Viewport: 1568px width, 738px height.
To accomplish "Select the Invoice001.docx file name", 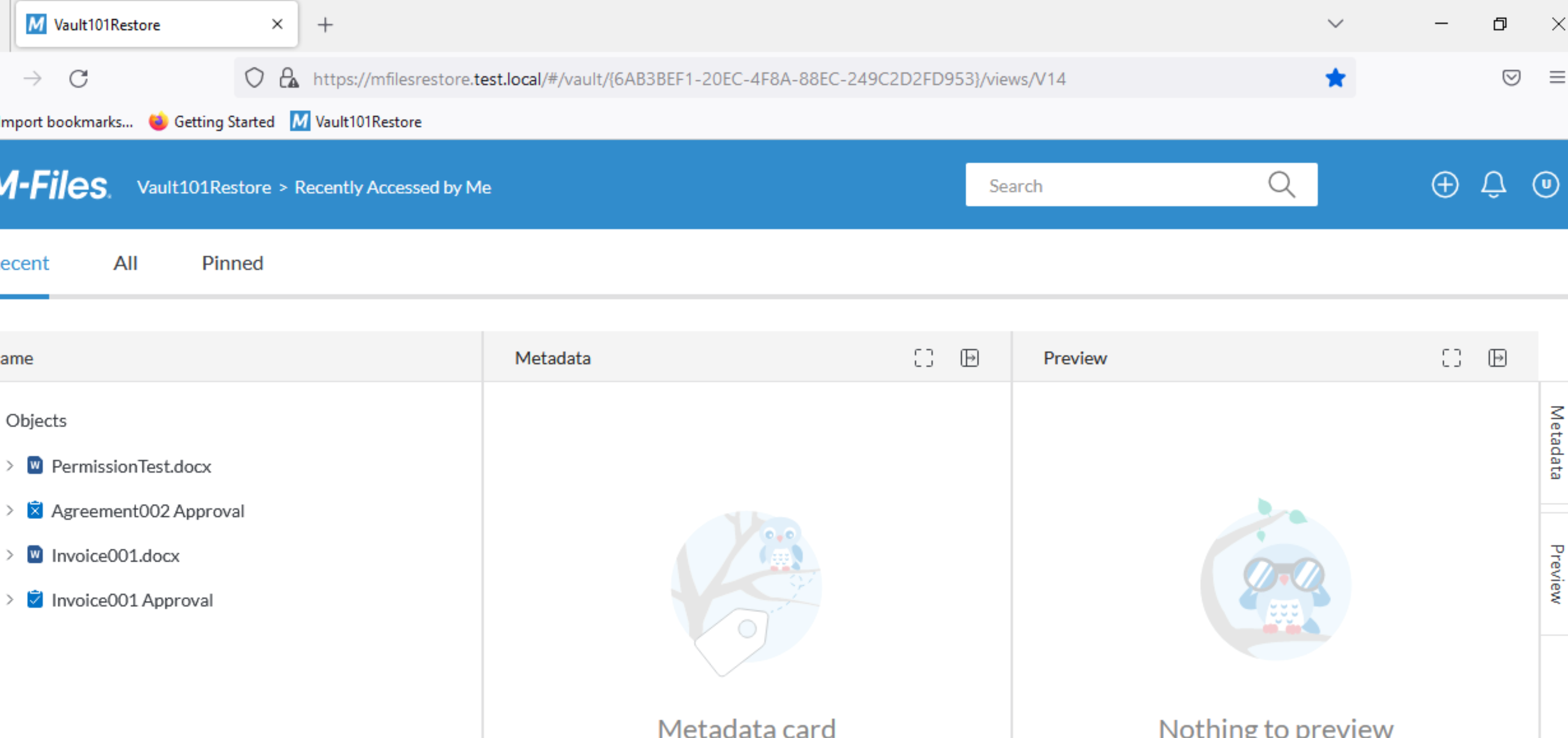I will click(x=116, y=555).
